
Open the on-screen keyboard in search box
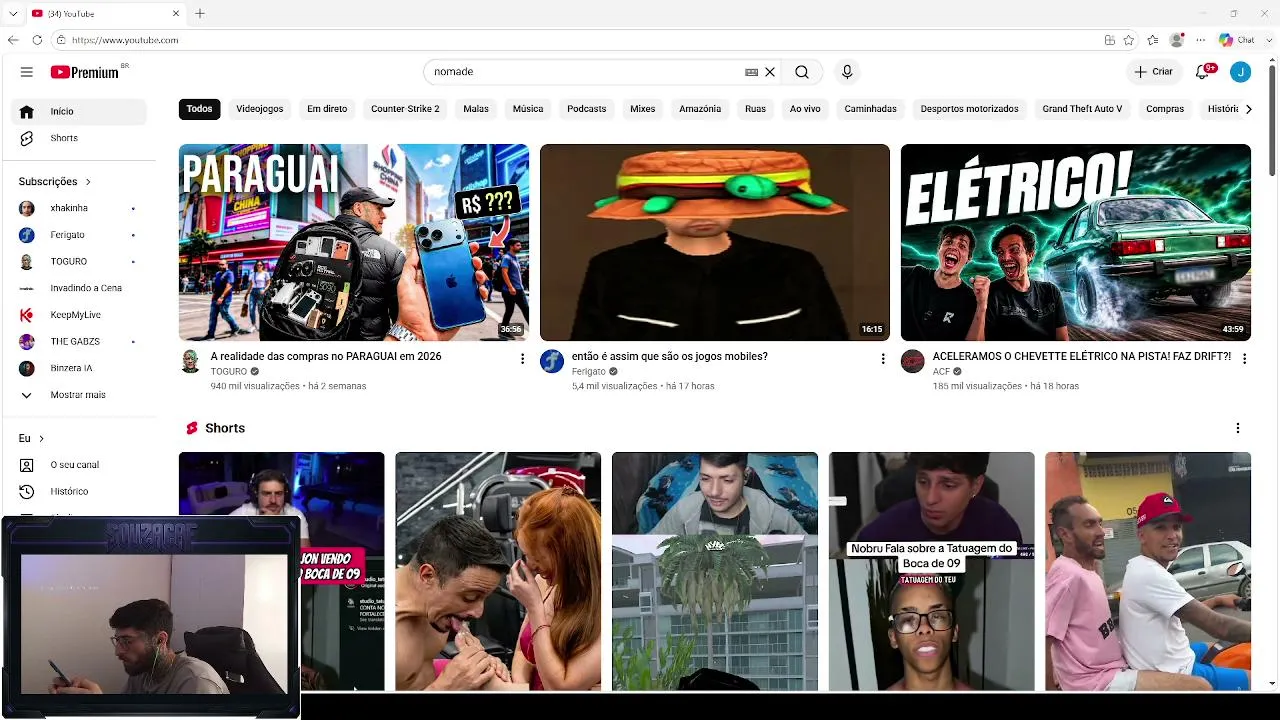[751, 72]
